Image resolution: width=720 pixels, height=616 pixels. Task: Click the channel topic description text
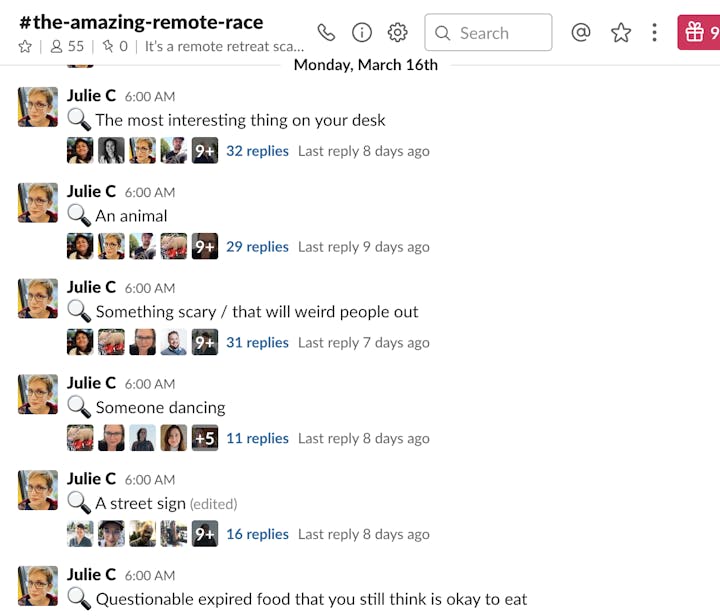(x=224, y=47)
